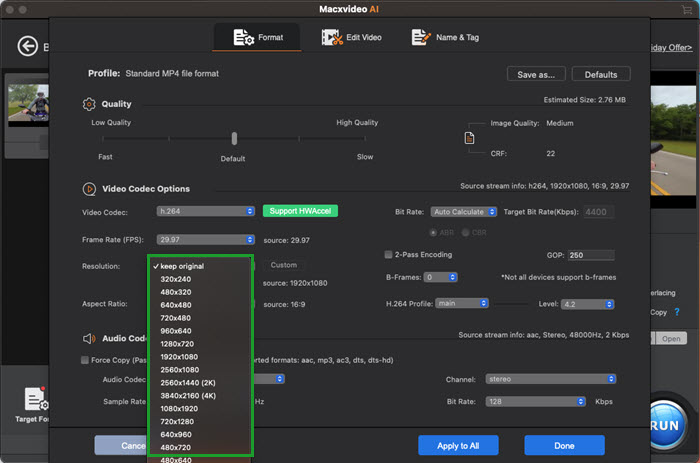Image resolution: width=700 pixels, height=463 pixels.
Task: Click the blue question mark help icon
Action: tap(677, 312)
